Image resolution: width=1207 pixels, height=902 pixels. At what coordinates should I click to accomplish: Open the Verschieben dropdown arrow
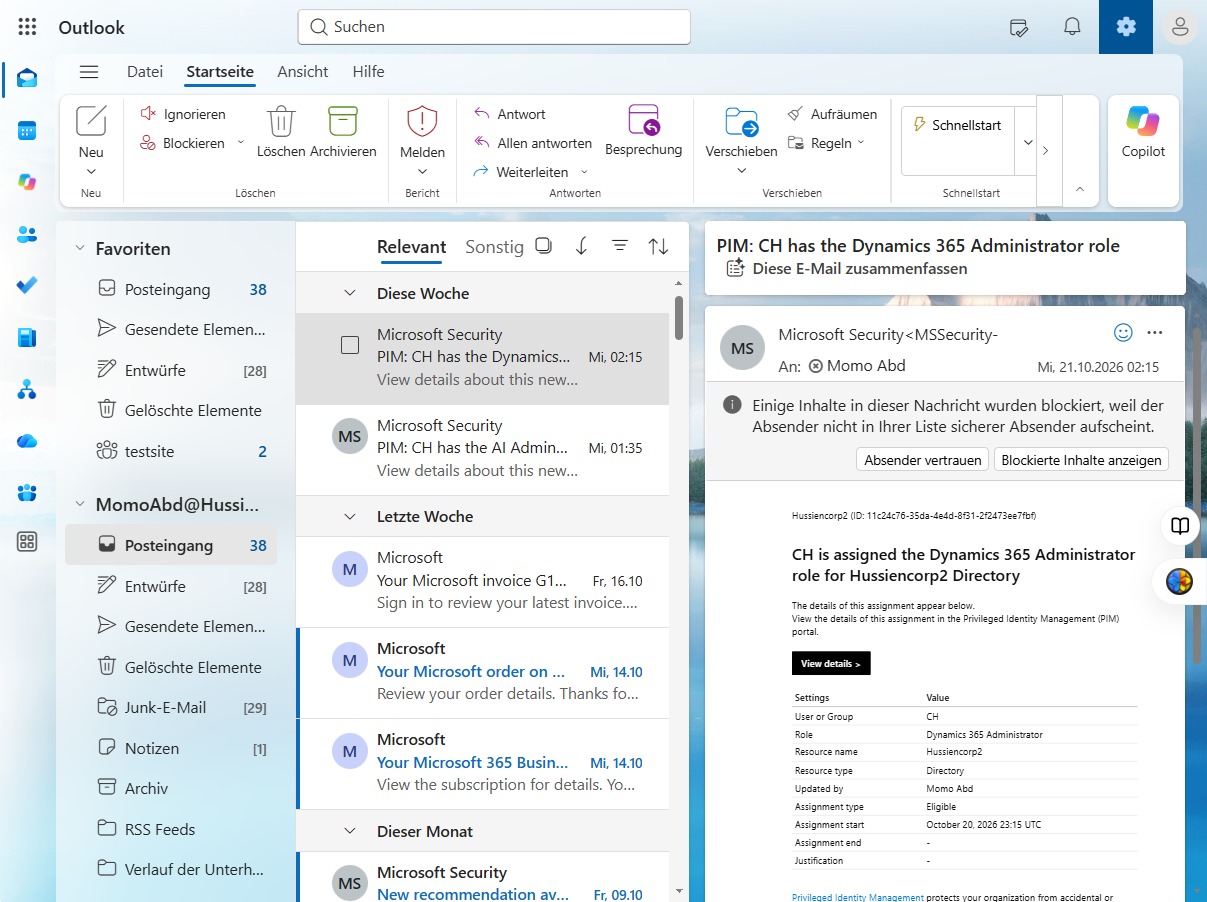tap(741, 171)
